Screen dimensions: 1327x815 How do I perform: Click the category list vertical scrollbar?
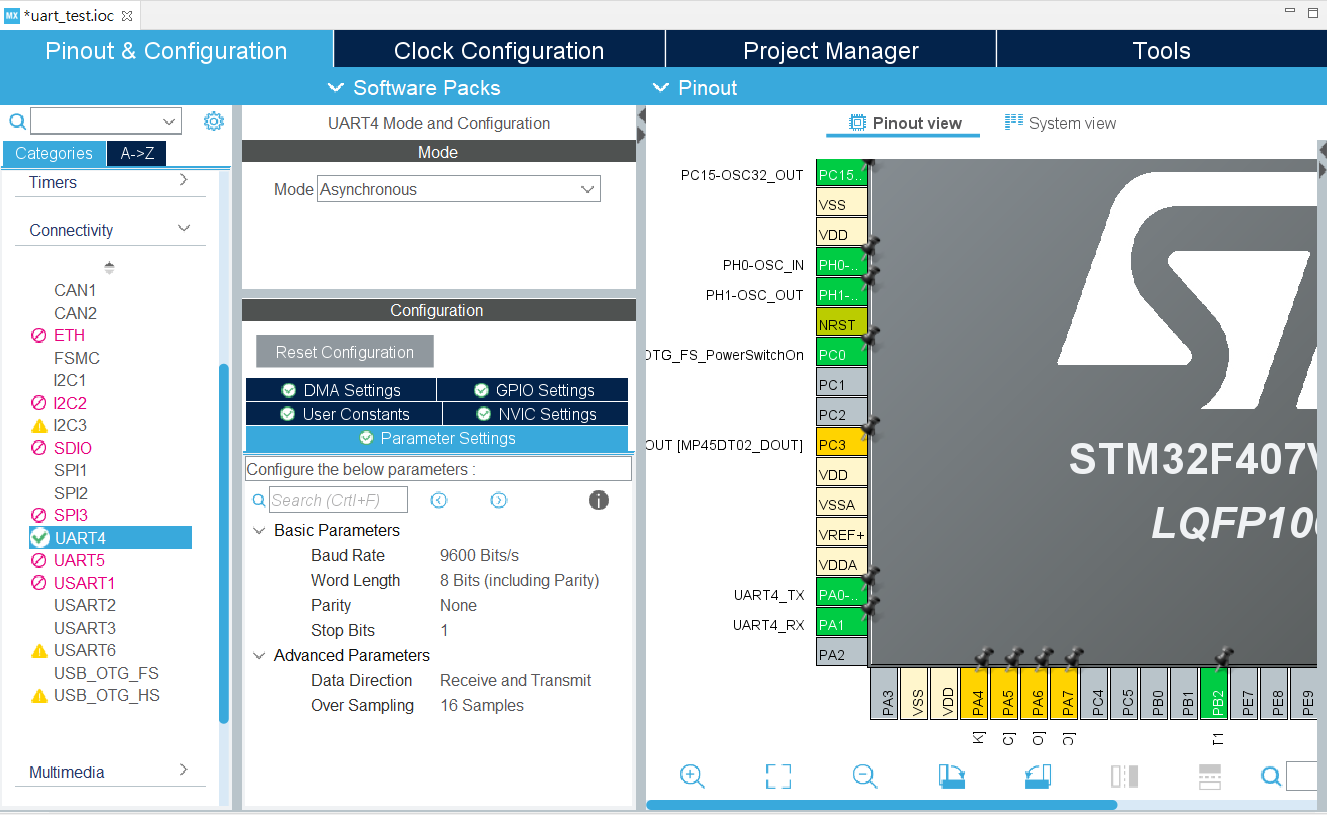click(x=224, y=543)
